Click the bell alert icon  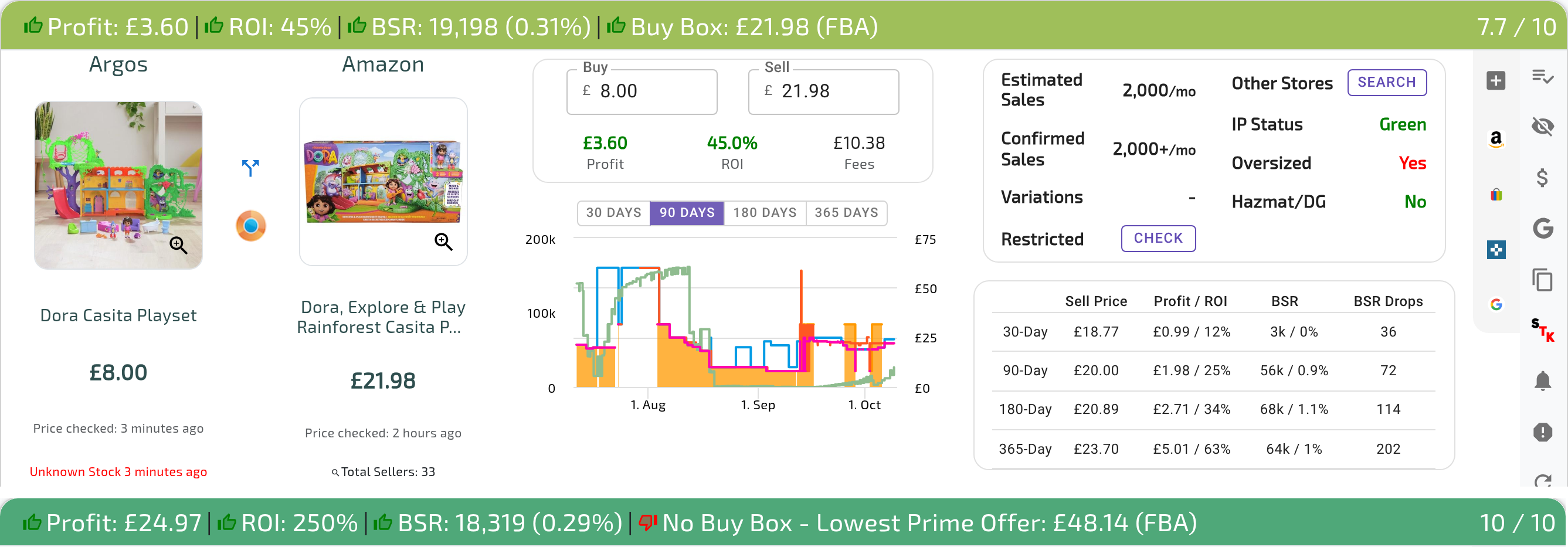1542,382
